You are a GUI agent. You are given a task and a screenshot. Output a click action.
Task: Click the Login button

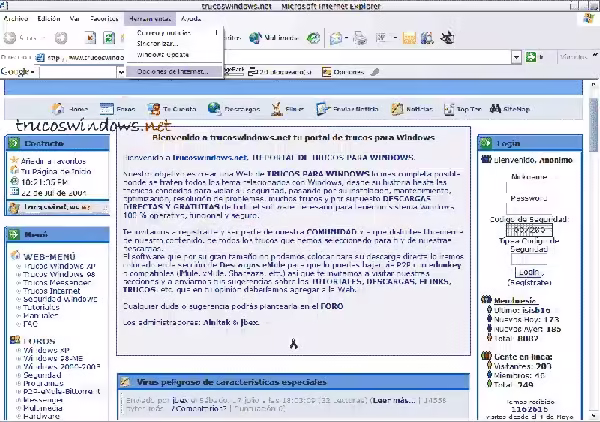529,272
